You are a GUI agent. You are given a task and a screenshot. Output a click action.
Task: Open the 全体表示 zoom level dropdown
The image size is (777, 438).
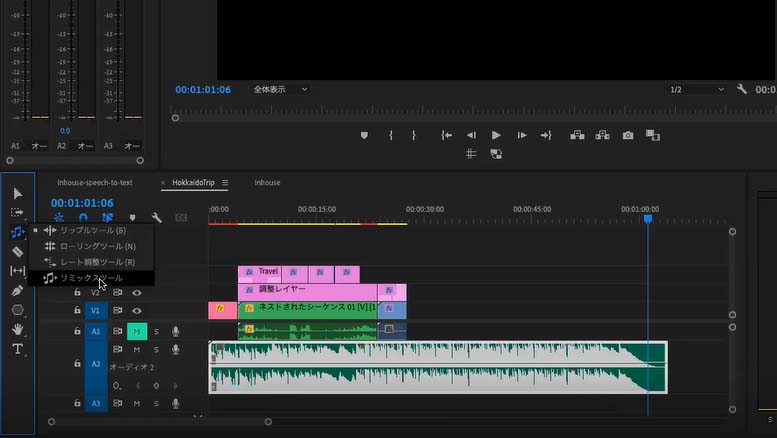pos(280,89)
